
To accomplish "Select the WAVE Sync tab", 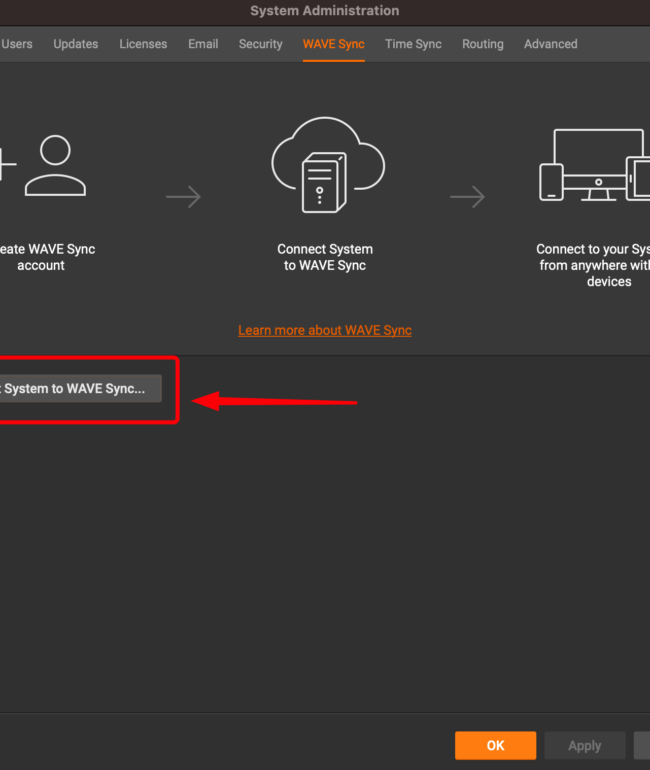I will tap(334, 44).
